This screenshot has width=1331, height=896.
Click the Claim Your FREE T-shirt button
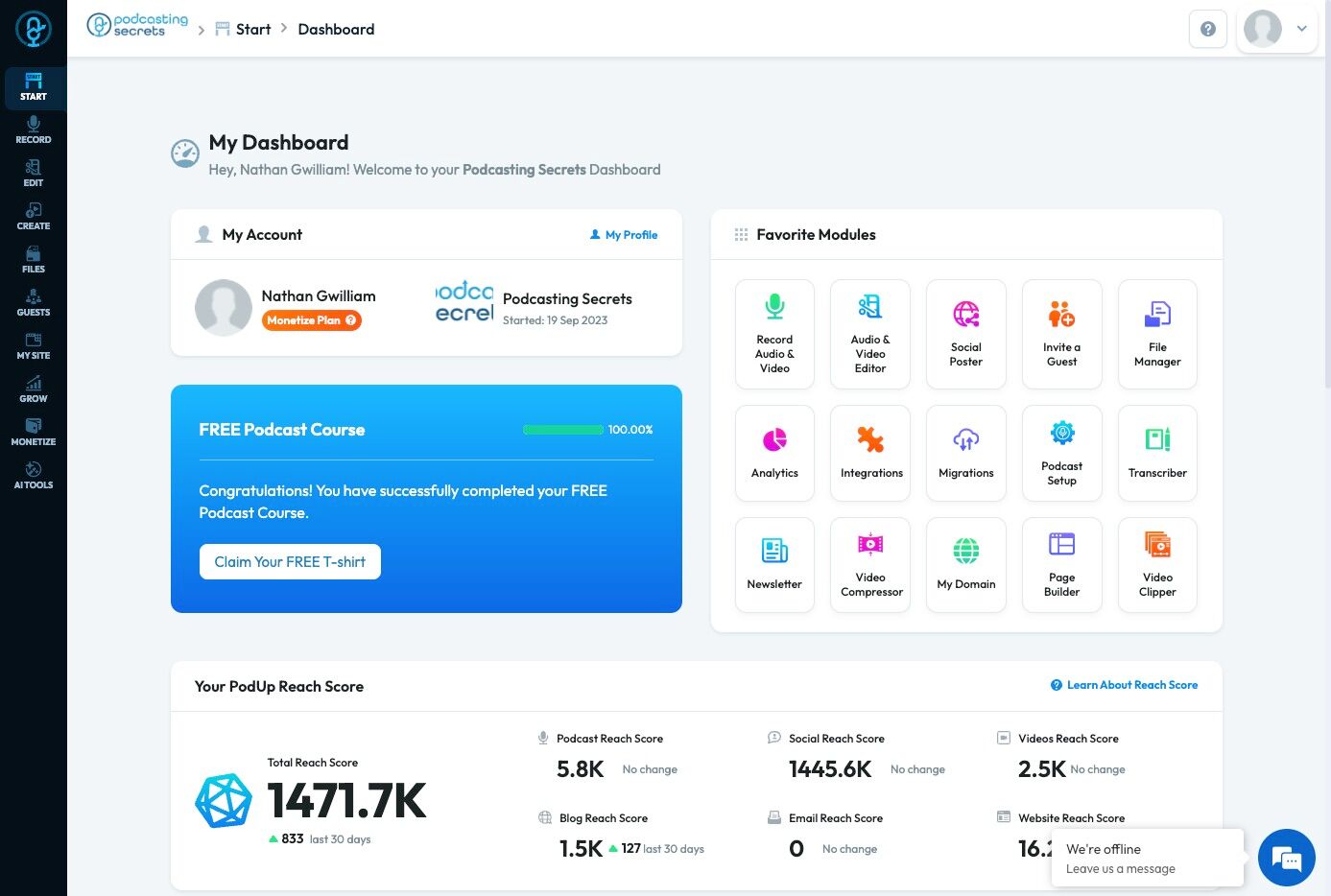pos(290,562)
